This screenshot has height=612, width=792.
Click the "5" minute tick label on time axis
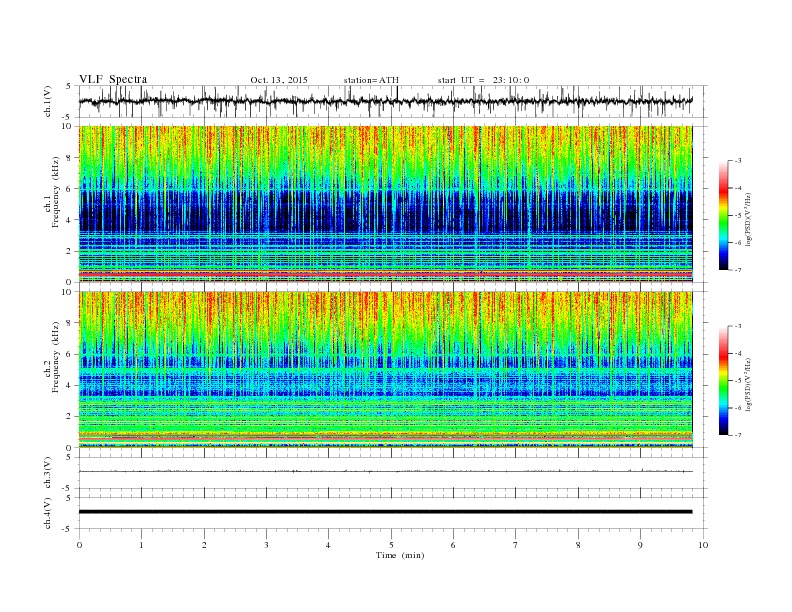391,545
